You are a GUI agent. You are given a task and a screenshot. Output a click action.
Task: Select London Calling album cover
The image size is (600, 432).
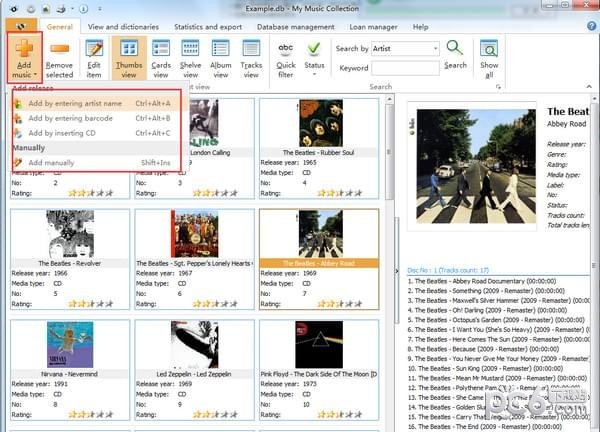[x=204, y=123]
